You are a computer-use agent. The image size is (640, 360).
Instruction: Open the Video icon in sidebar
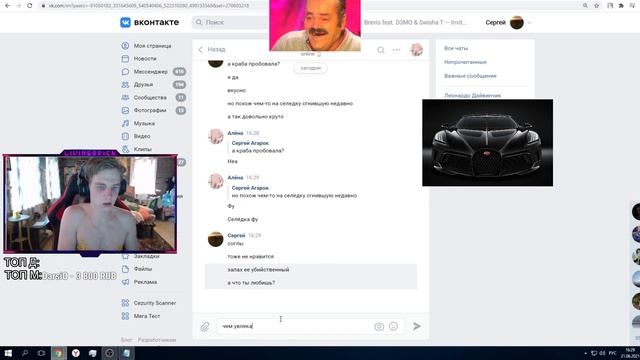pyautogui.click(x=125, y=136)
